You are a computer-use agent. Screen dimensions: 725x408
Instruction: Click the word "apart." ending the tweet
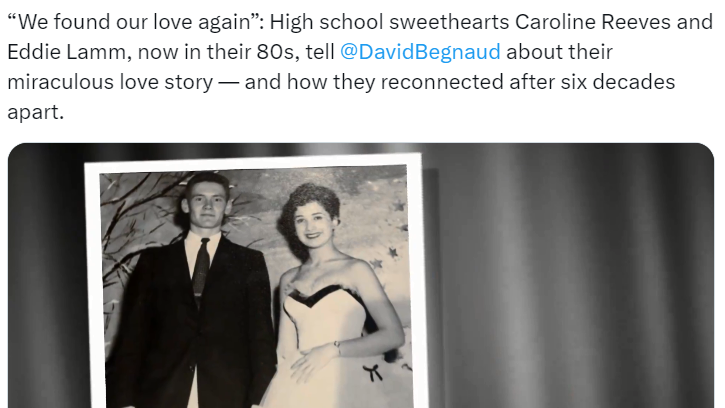[35, 112]
